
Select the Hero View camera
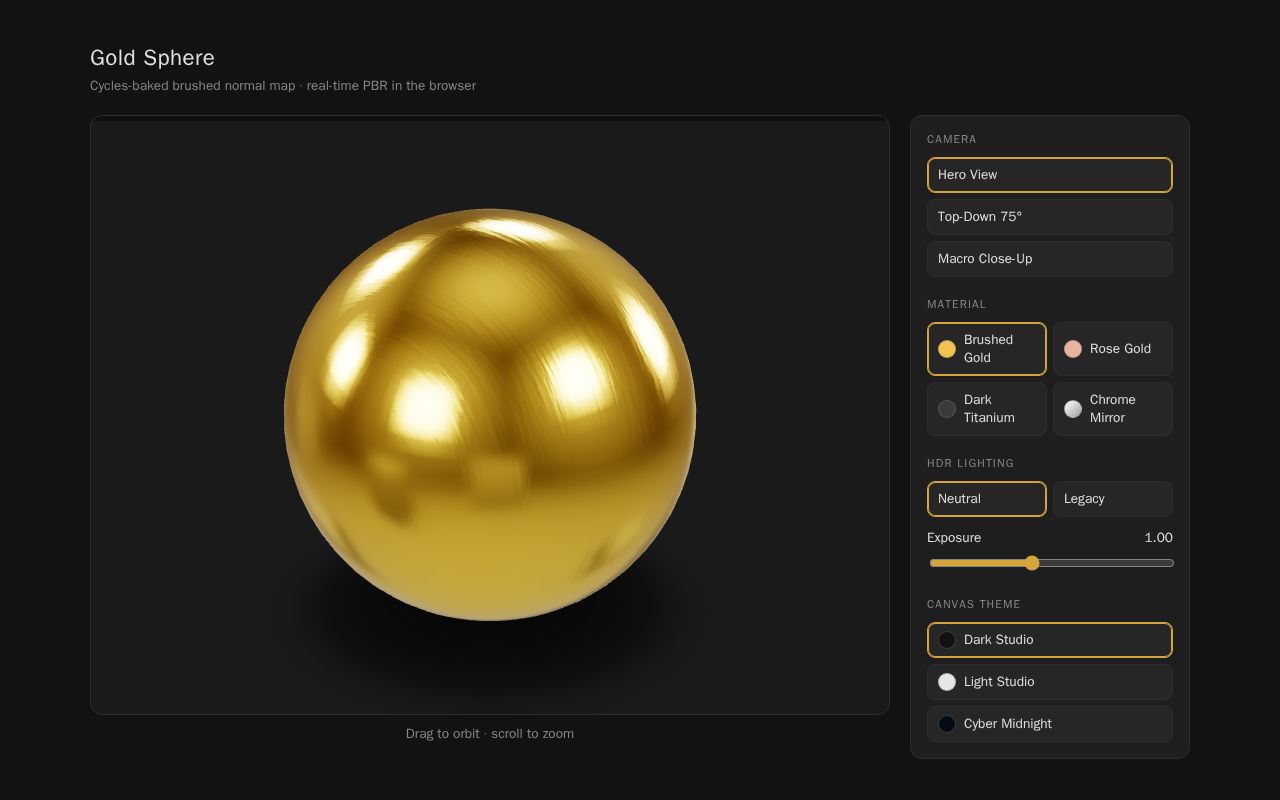pos(1049,175)
